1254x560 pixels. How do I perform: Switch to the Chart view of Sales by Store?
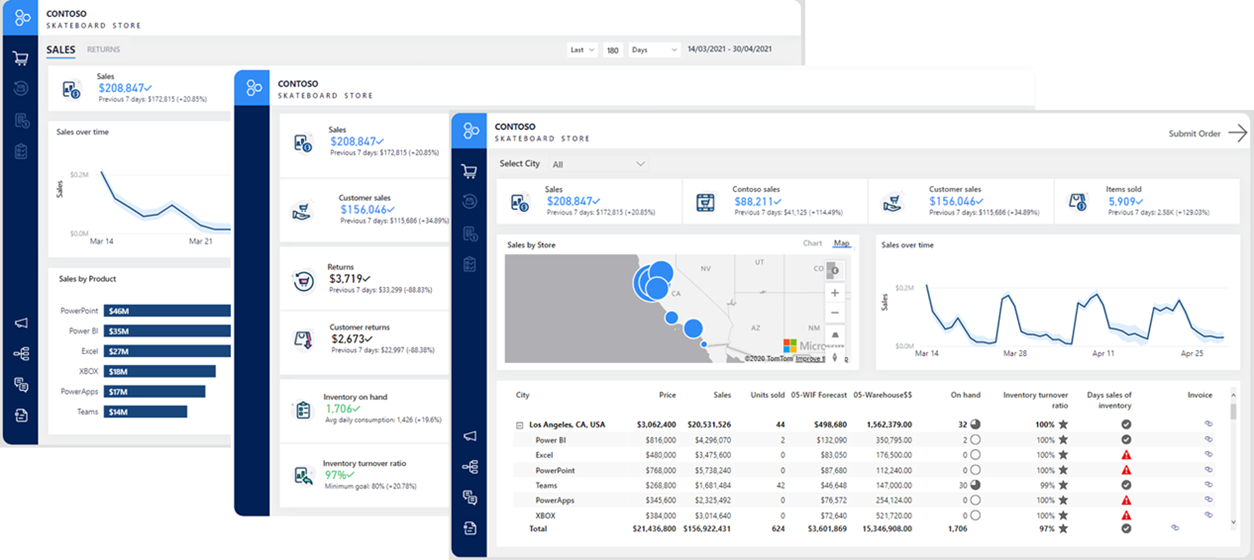tap(812, 243)
